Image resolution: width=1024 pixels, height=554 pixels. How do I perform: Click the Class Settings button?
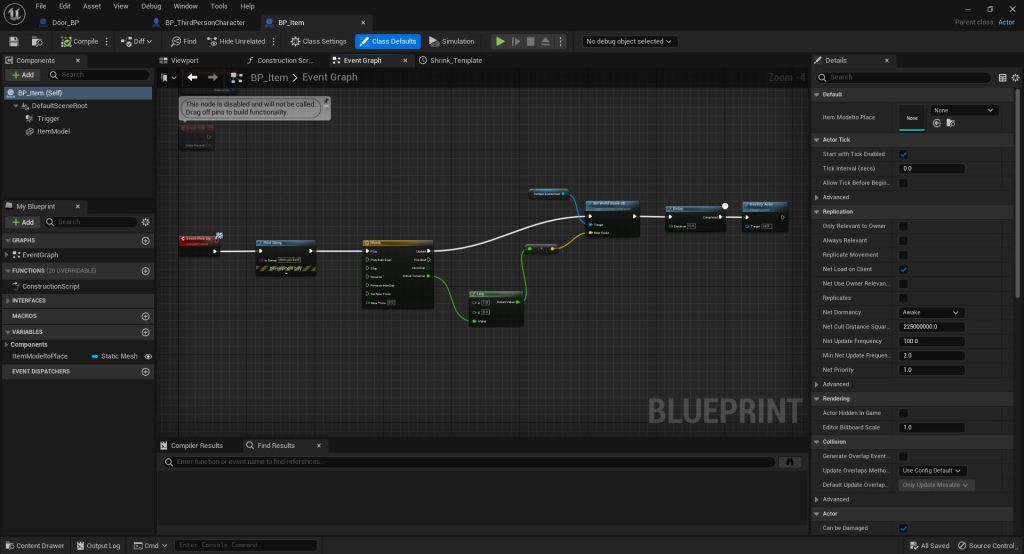pyautogui.click(x=318, y=41)
